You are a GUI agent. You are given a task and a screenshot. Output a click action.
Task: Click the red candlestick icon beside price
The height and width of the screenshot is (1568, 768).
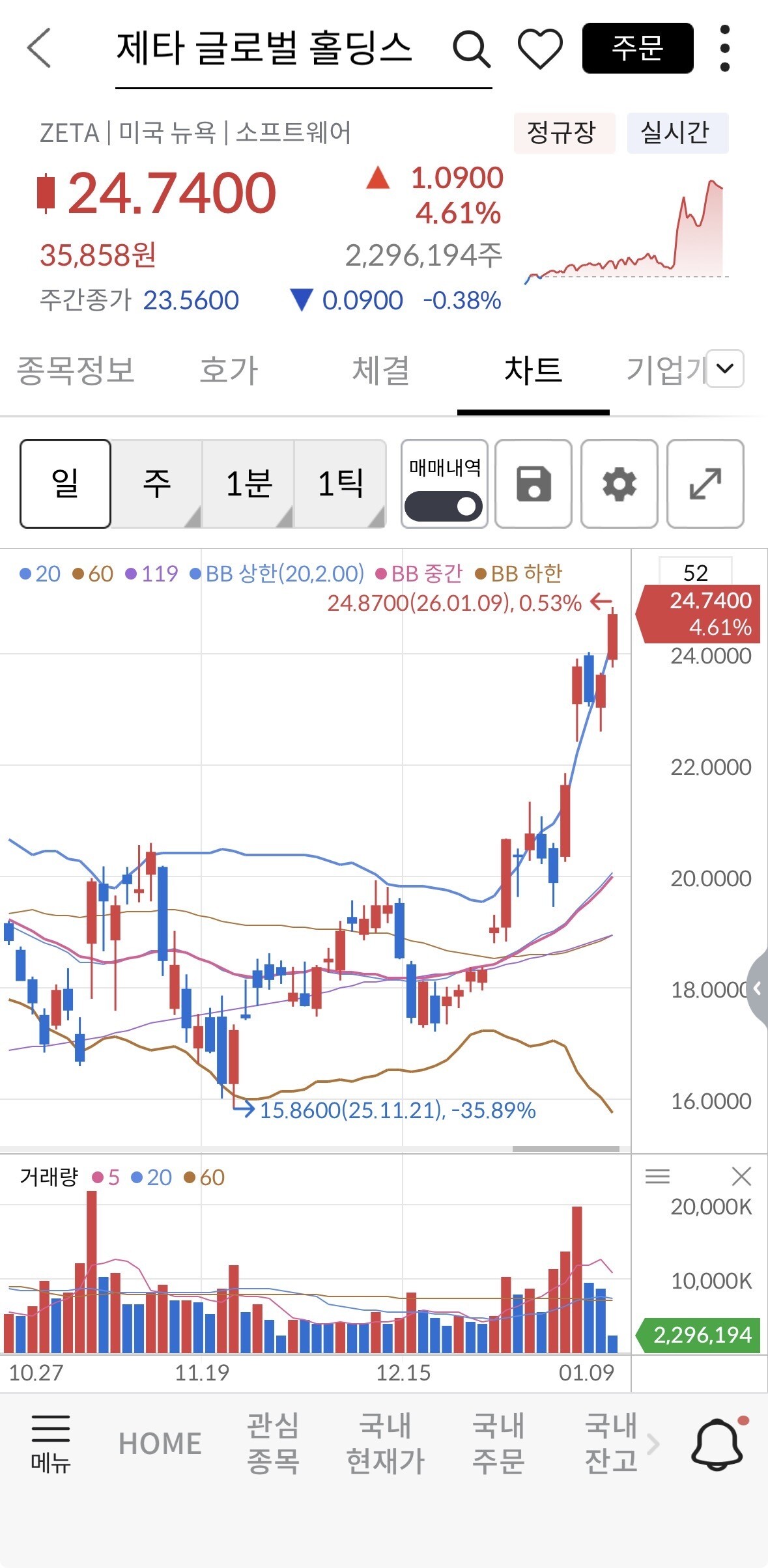coord(46,193)
